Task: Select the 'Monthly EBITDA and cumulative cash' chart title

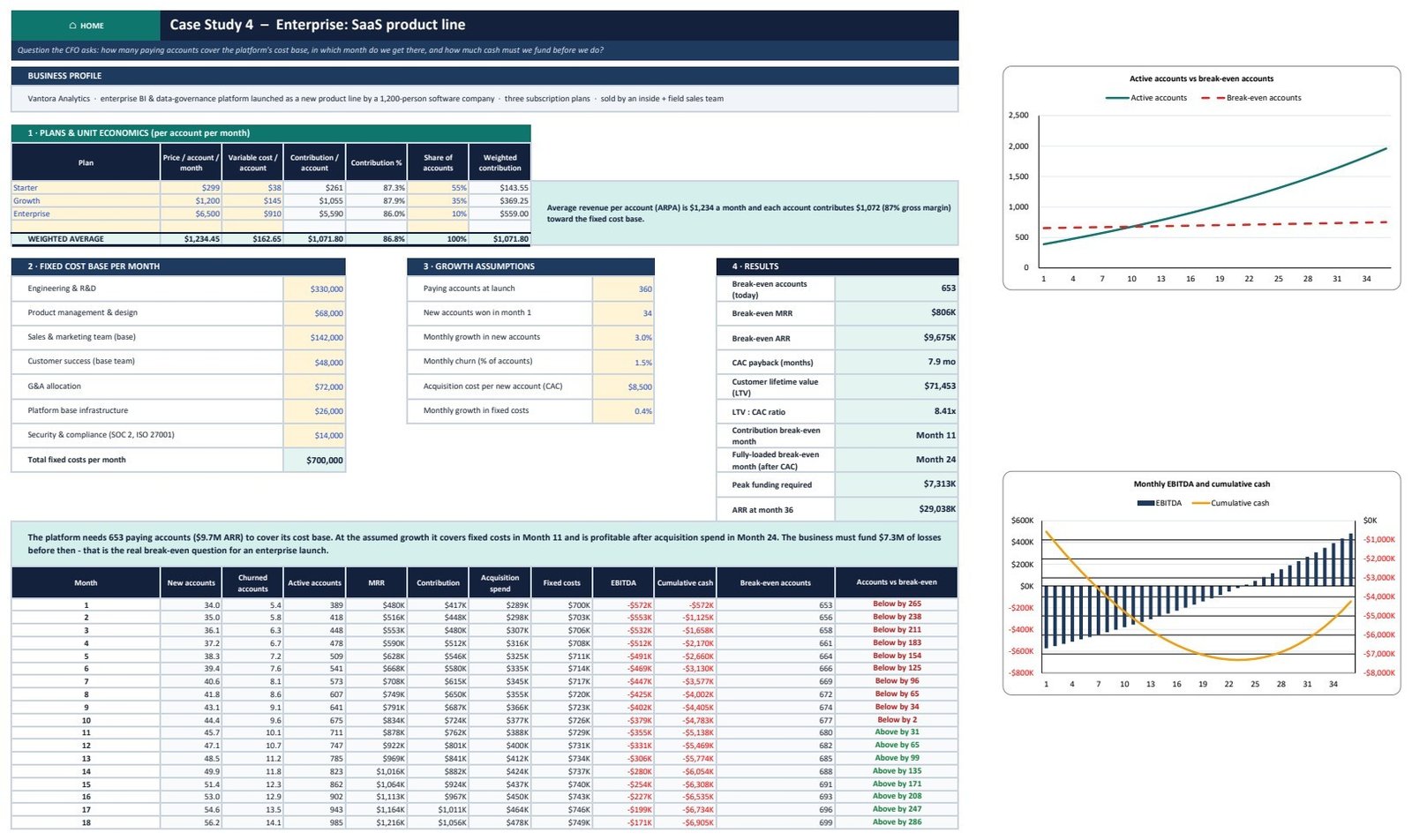Action: pos(1201,484)
